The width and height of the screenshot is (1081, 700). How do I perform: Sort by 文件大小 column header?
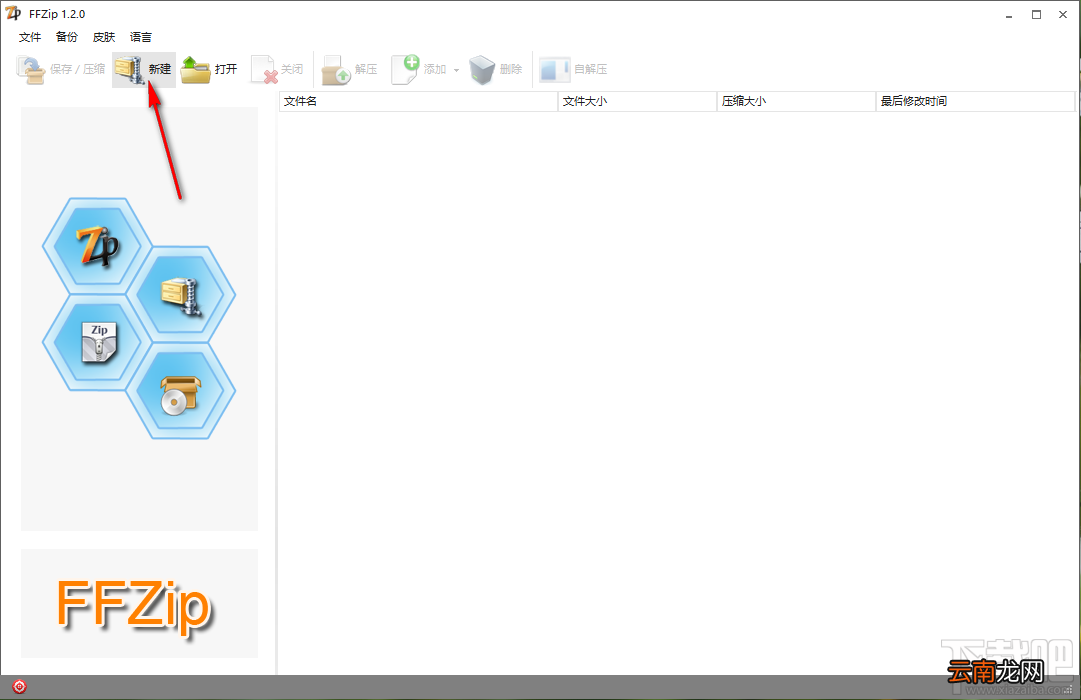coord(637,101)
